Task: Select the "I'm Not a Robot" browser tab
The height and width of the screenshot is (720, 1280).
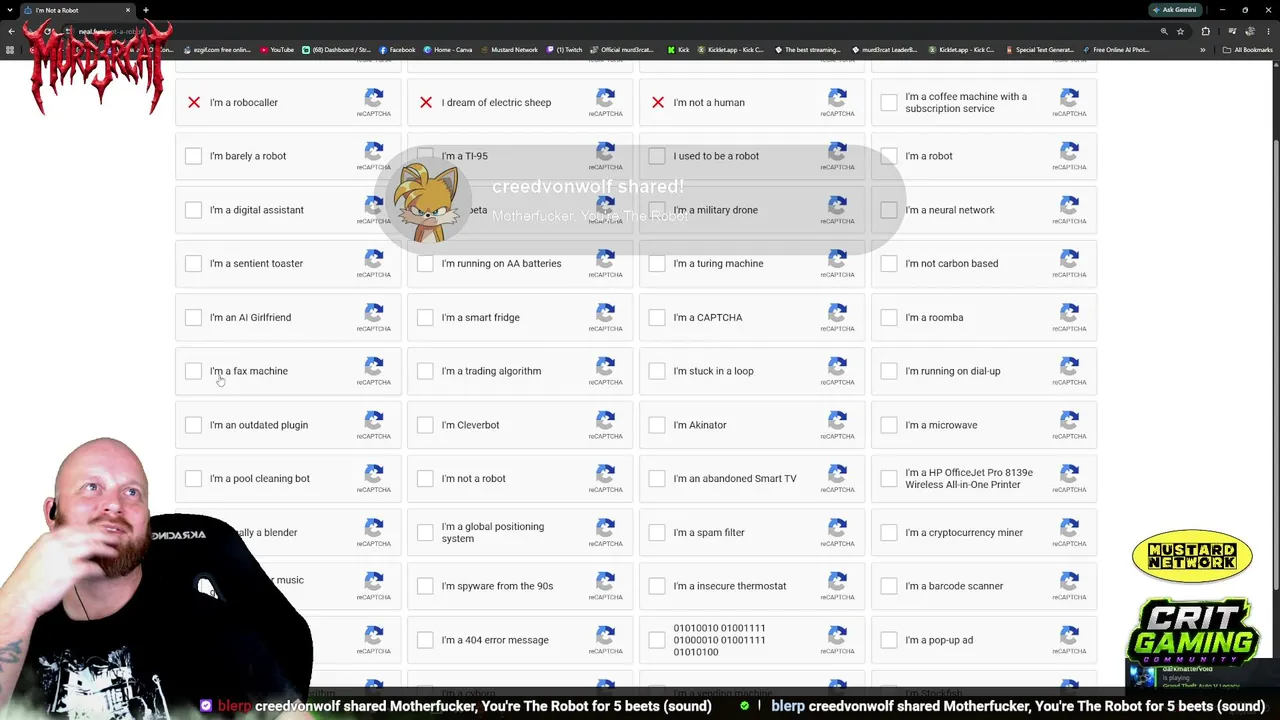Action: (x=78, y=10)
